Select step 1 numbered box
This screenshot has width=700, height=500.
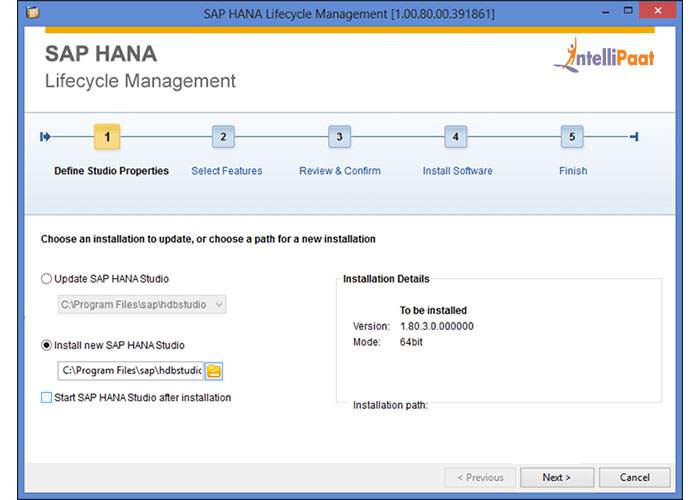coord(107,137)
